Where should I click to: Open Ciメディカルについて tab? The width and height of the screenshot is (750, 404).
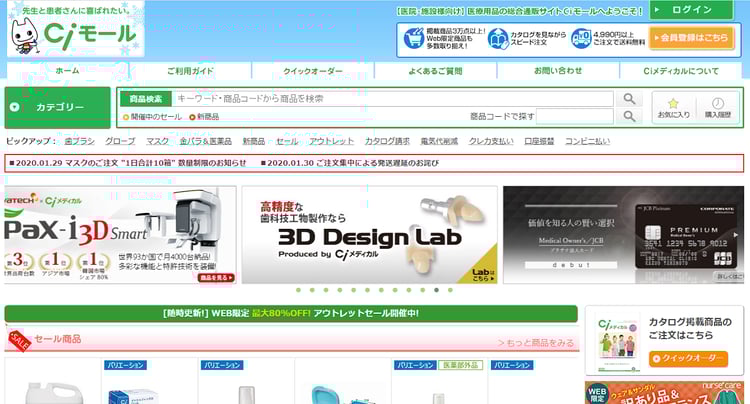681,71
